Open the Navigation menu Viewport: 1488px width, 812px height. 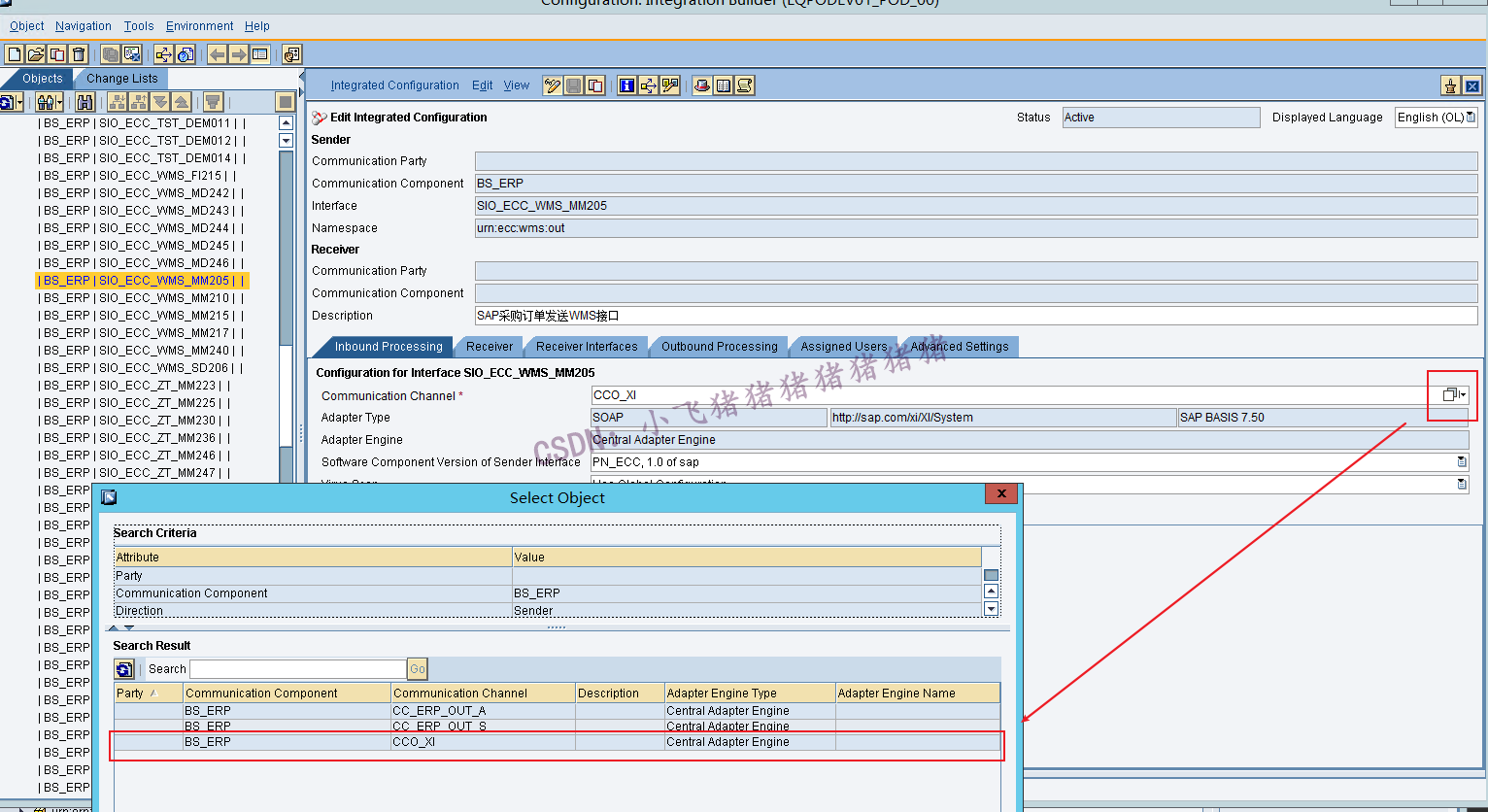tap(84, 26)
